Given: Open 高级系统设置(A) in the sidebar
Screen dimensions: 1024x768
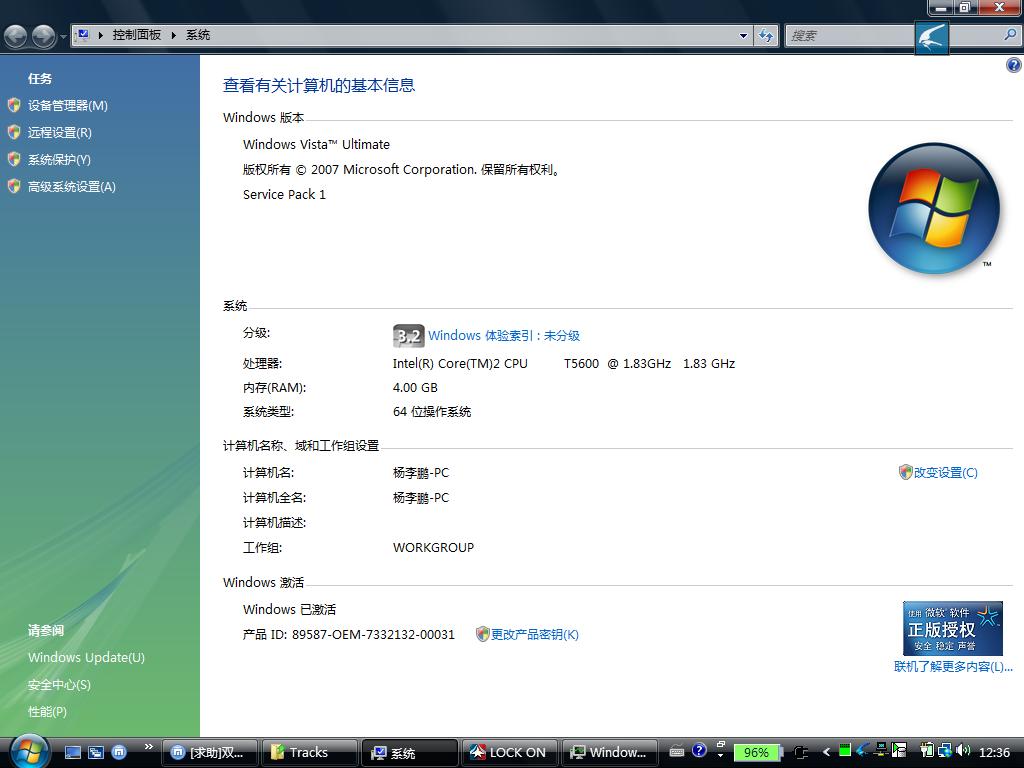Looking at the screenshot, I should pyautogui.click(x=71, y=186).
